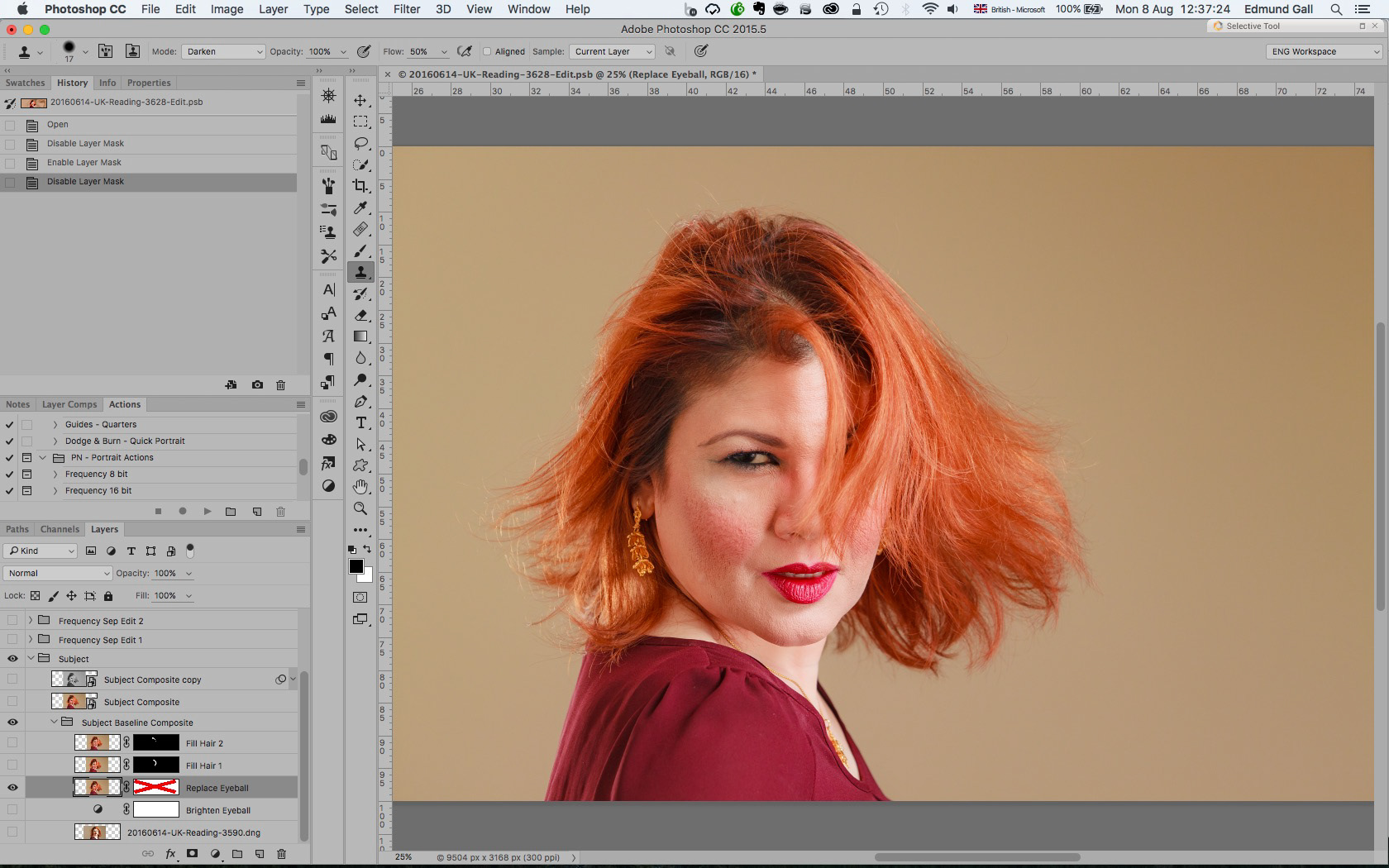Show the Frequency Sep Edit 2 group
Screen dimensions: 1389x868
click(x=12, y=621)
